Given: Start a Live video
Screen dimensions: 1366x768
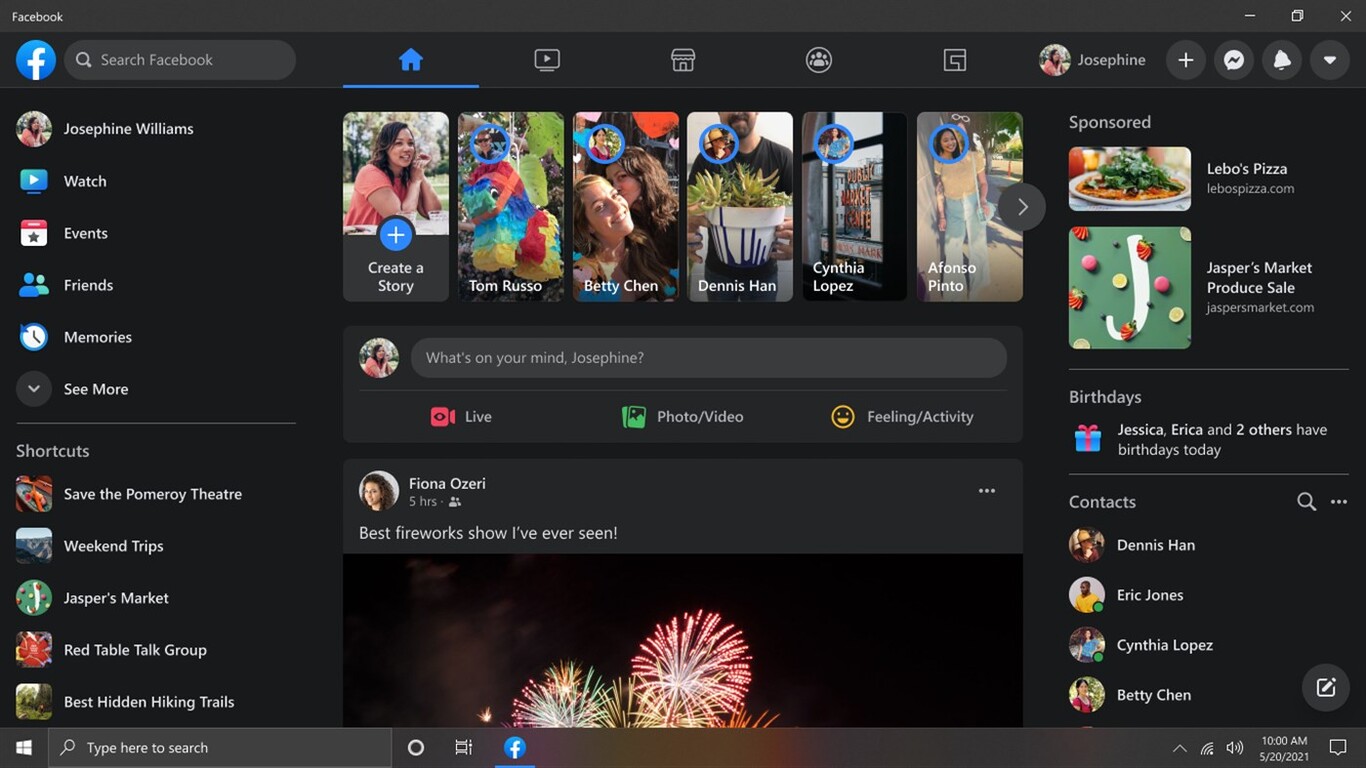Looking at the screenshot, I should coord(461,416).
